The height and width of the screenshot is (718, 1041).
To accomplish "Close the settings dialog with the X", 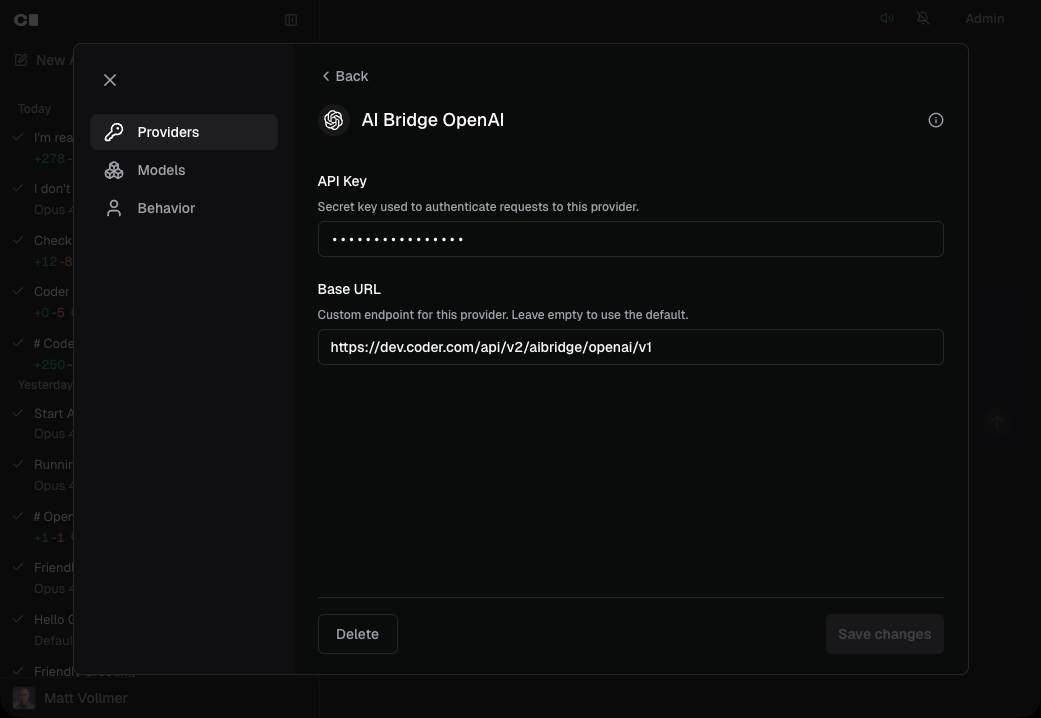I will tap(110, 80).
